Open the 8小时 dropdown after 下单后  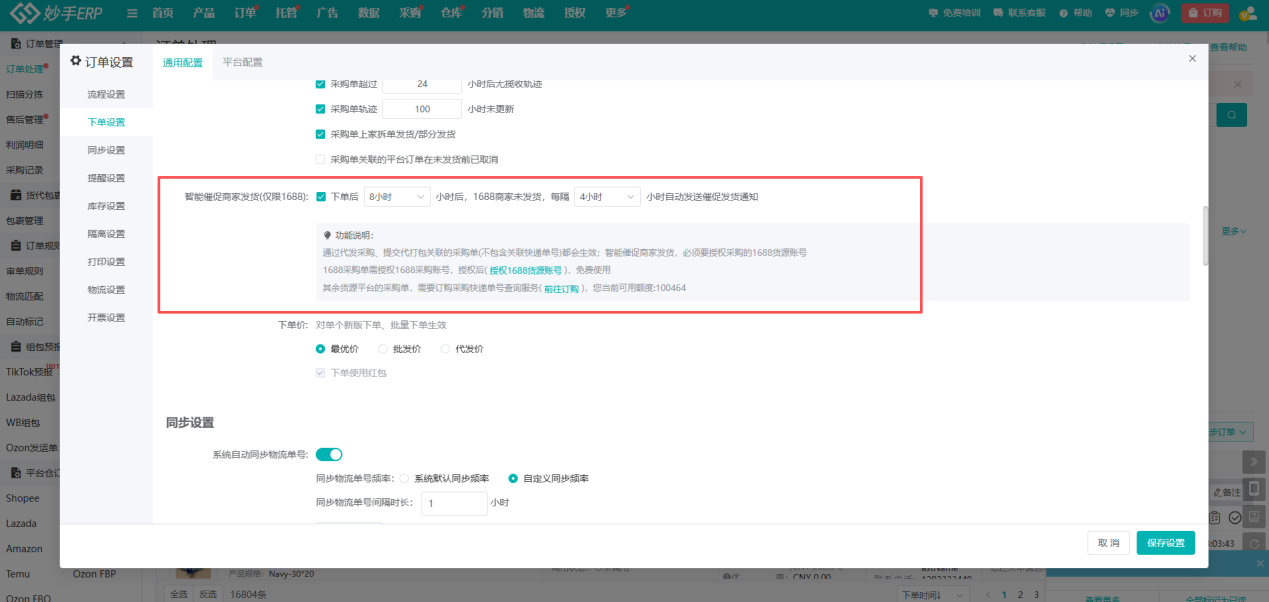(397, 197)
